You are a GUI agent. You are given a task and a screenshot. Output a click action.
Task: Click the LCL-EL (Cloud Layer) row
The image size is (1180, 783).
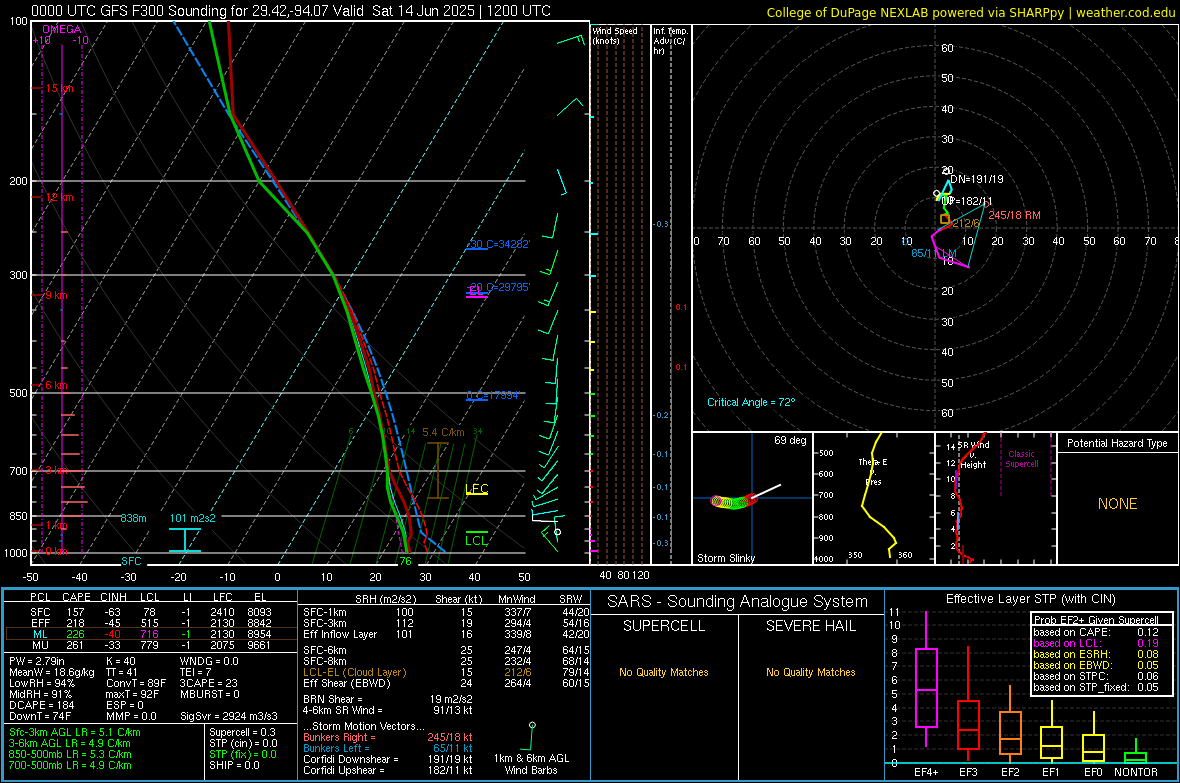(x=446, y=672)
